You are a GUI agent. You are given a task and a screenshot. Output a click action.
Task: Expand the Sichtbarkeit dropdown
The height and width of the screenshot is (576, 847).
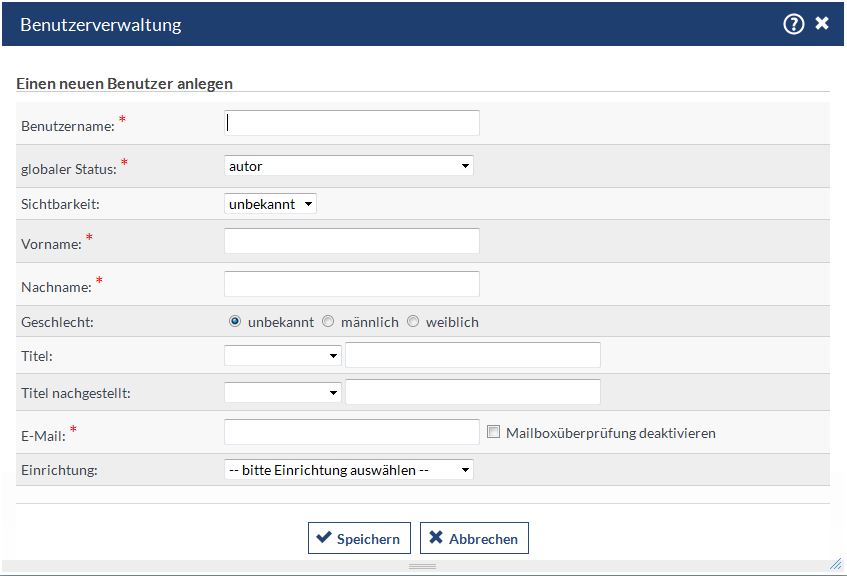coord(270,204)
